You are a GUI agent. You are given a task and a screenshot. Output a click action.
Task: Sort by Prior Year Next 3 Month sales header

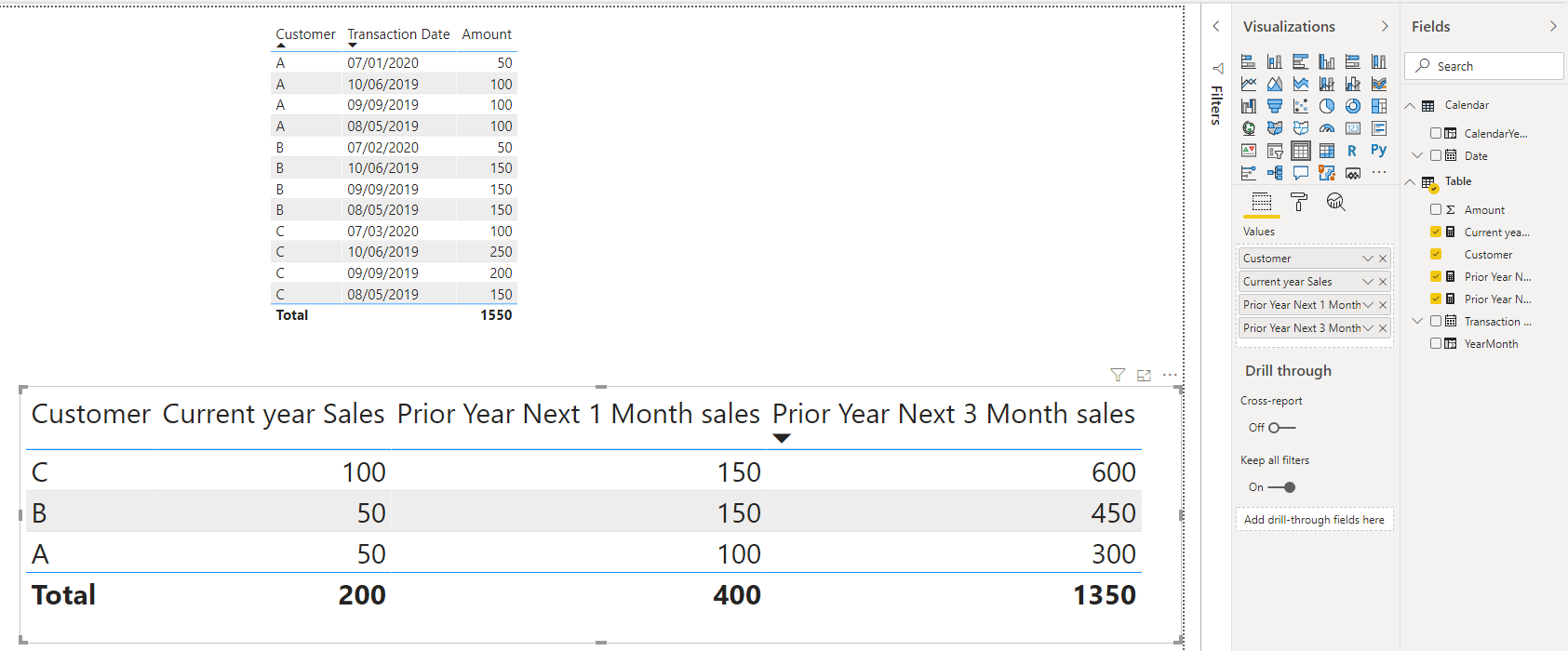954,414
